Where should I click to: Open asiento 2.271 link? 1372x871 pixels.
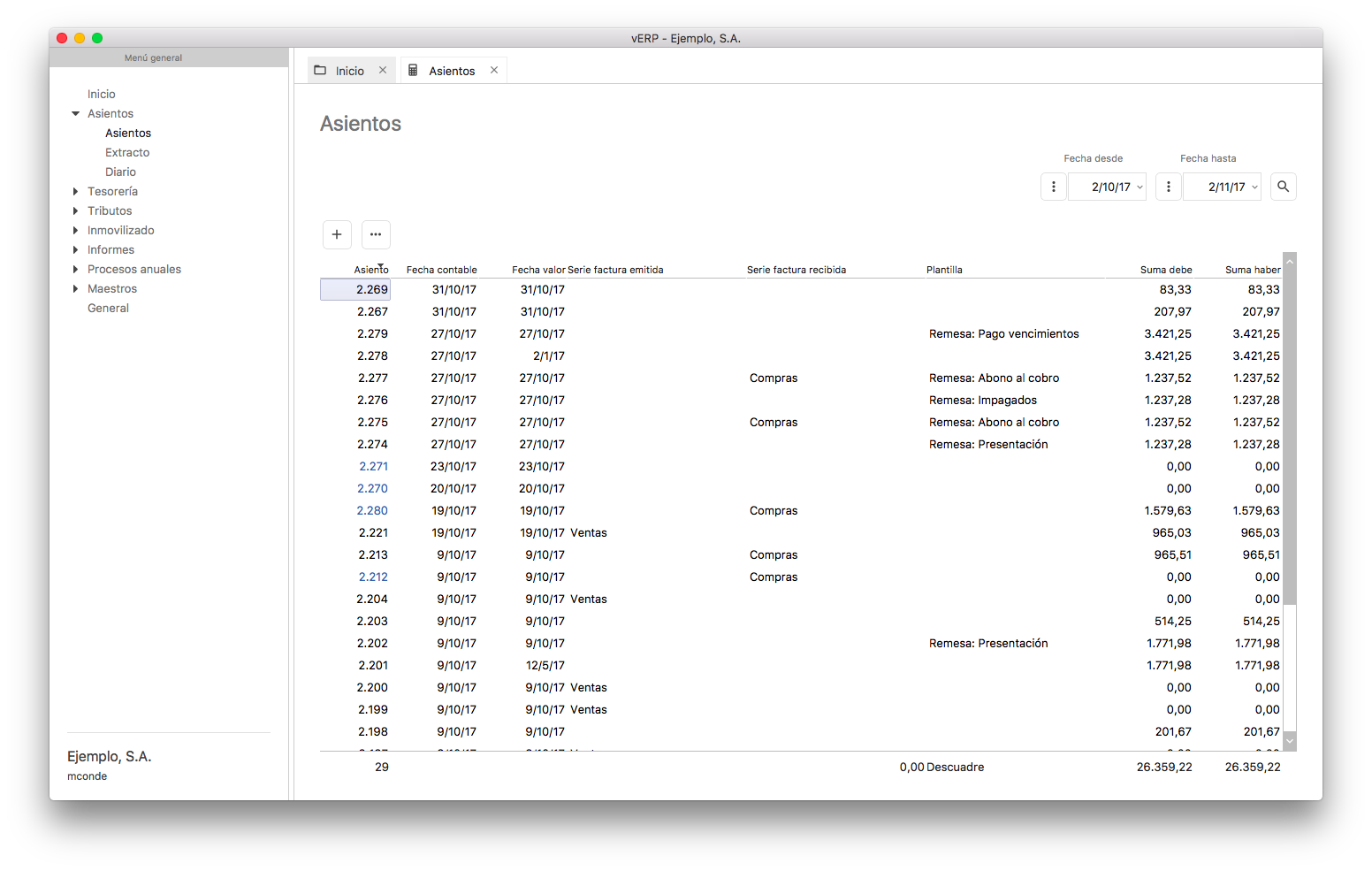pos(373,466)
